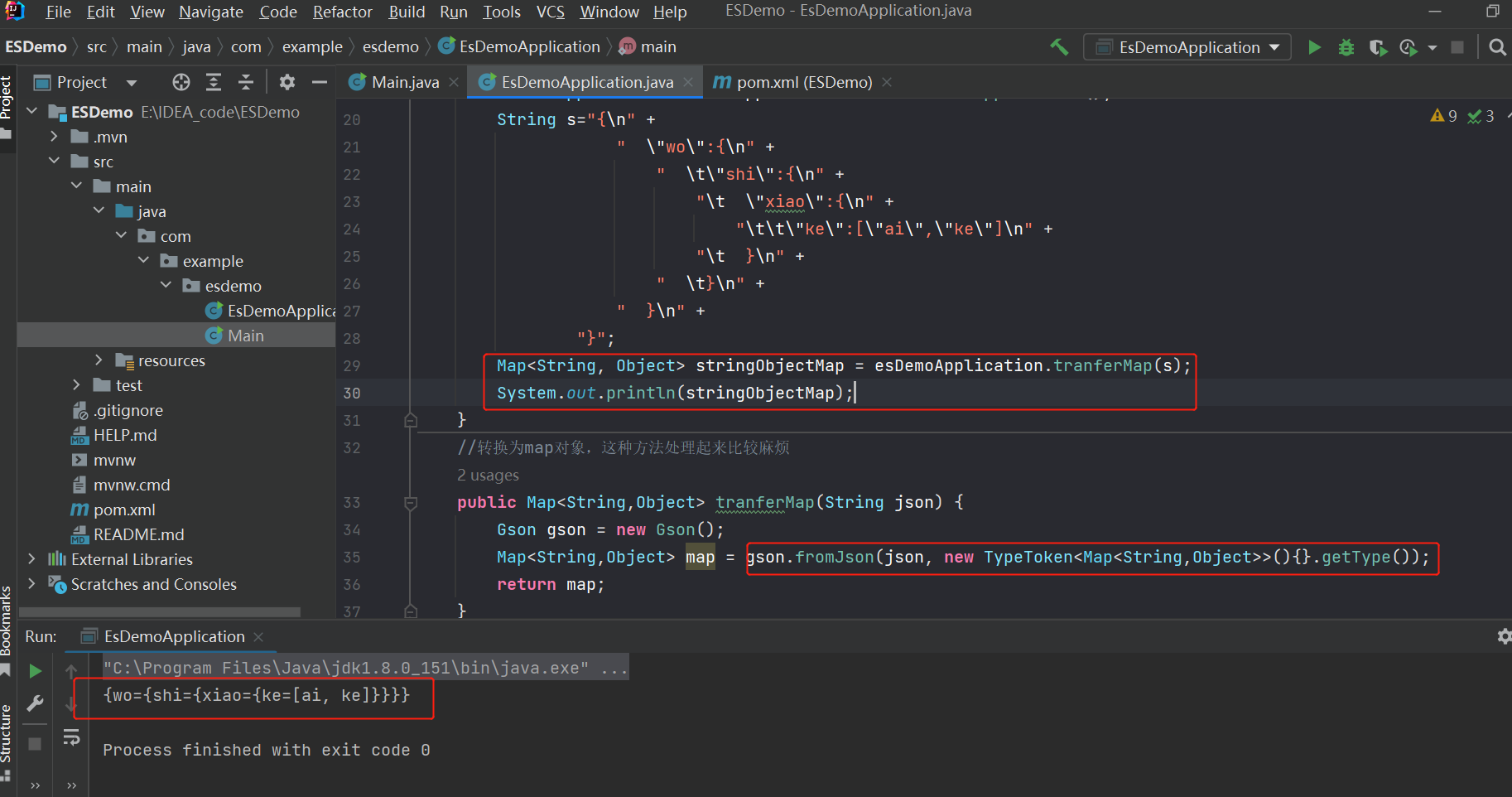Screen dimensions: 1512x797
Task: Expand External Libraries node
Action: (31, 558)
